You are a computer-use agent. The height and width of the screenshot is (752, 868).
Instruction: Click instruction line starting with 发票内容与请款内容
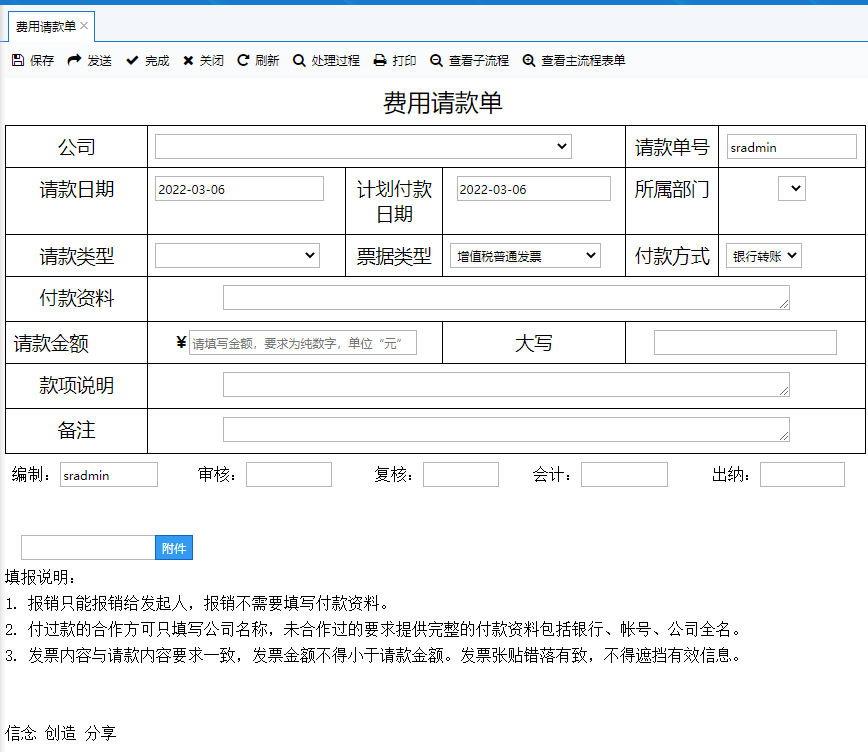click(374, 656)
